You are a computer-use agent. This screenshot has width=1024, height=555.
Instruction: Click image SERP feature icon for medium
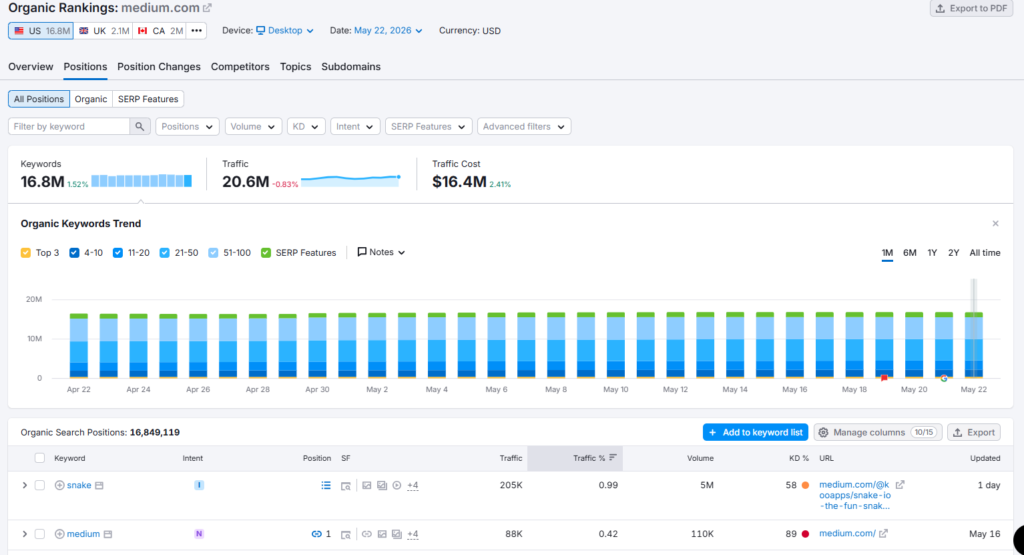tap(382, 534)
